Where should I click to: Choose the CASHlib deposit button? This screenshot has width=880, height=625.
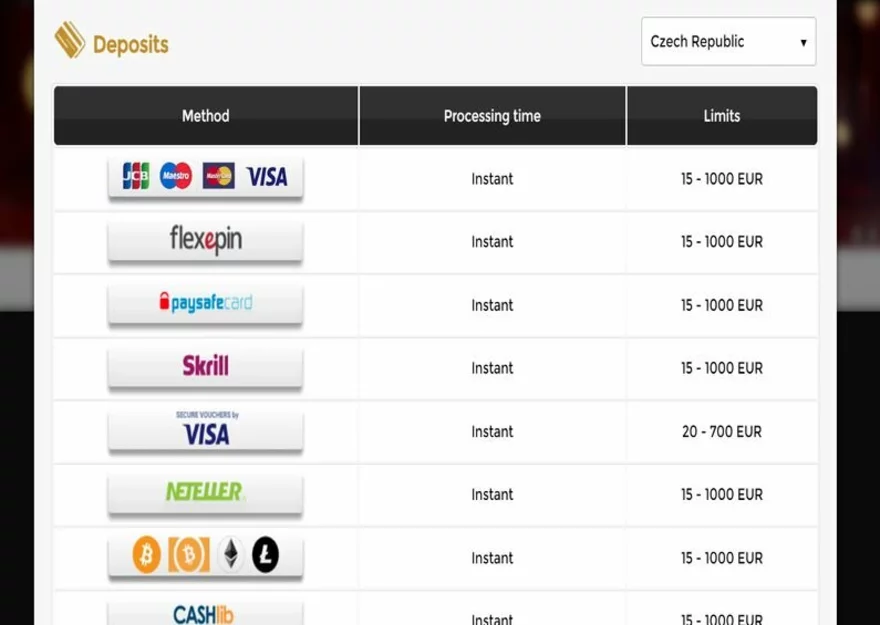pos(205,612)
